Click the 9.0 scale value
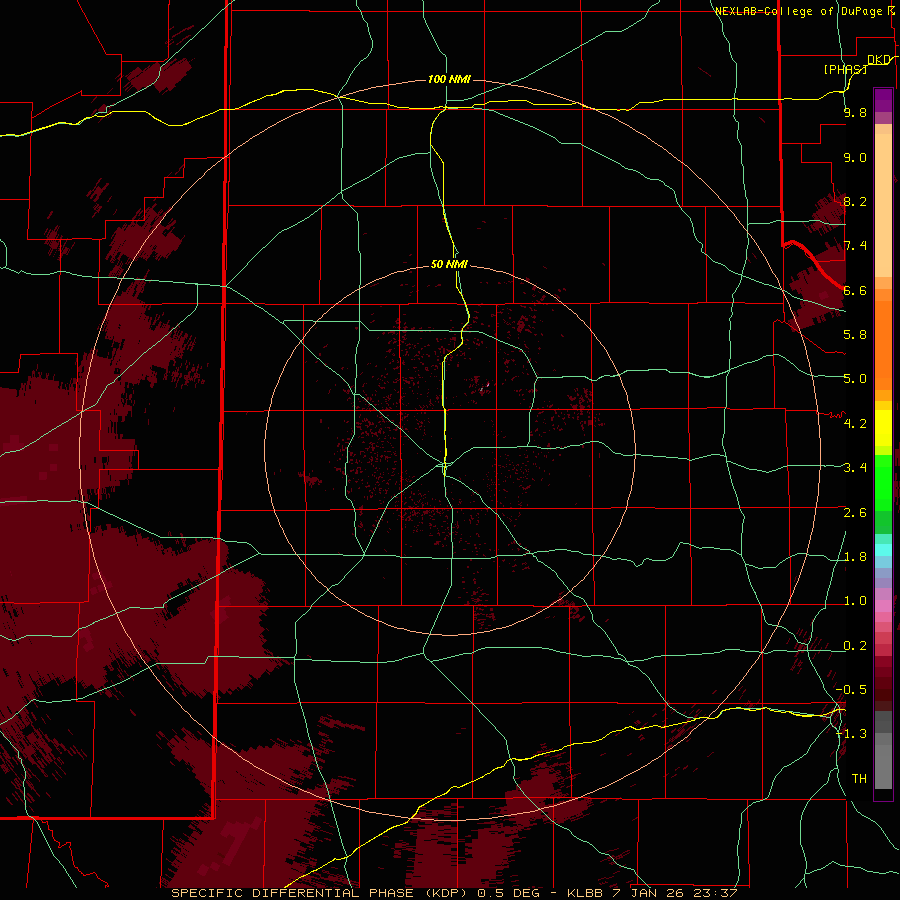900x900 pixels. (x=855, y=157)
